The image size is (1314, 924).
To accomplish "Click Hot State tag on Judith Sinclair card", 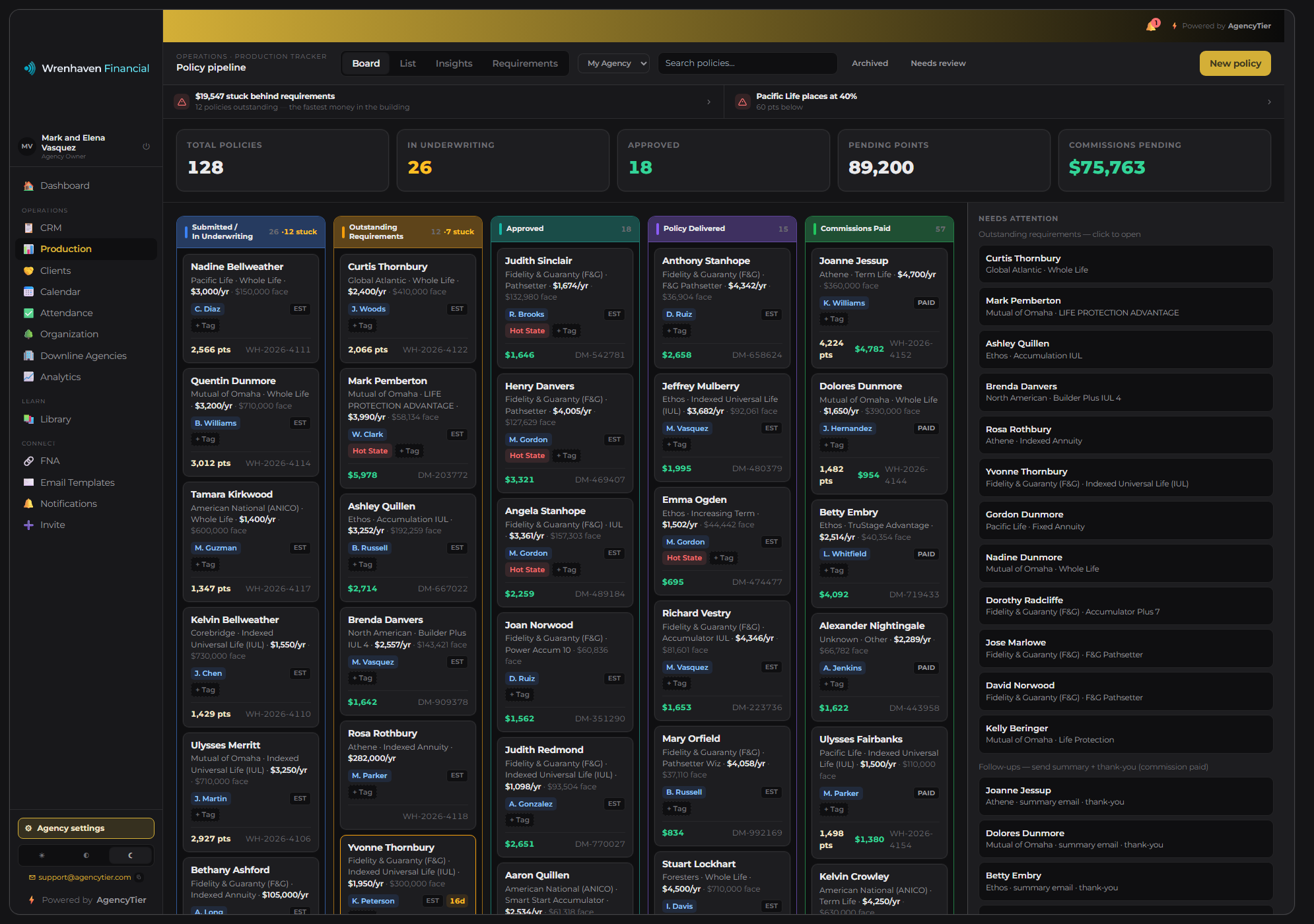I will [x=527, y=331].
